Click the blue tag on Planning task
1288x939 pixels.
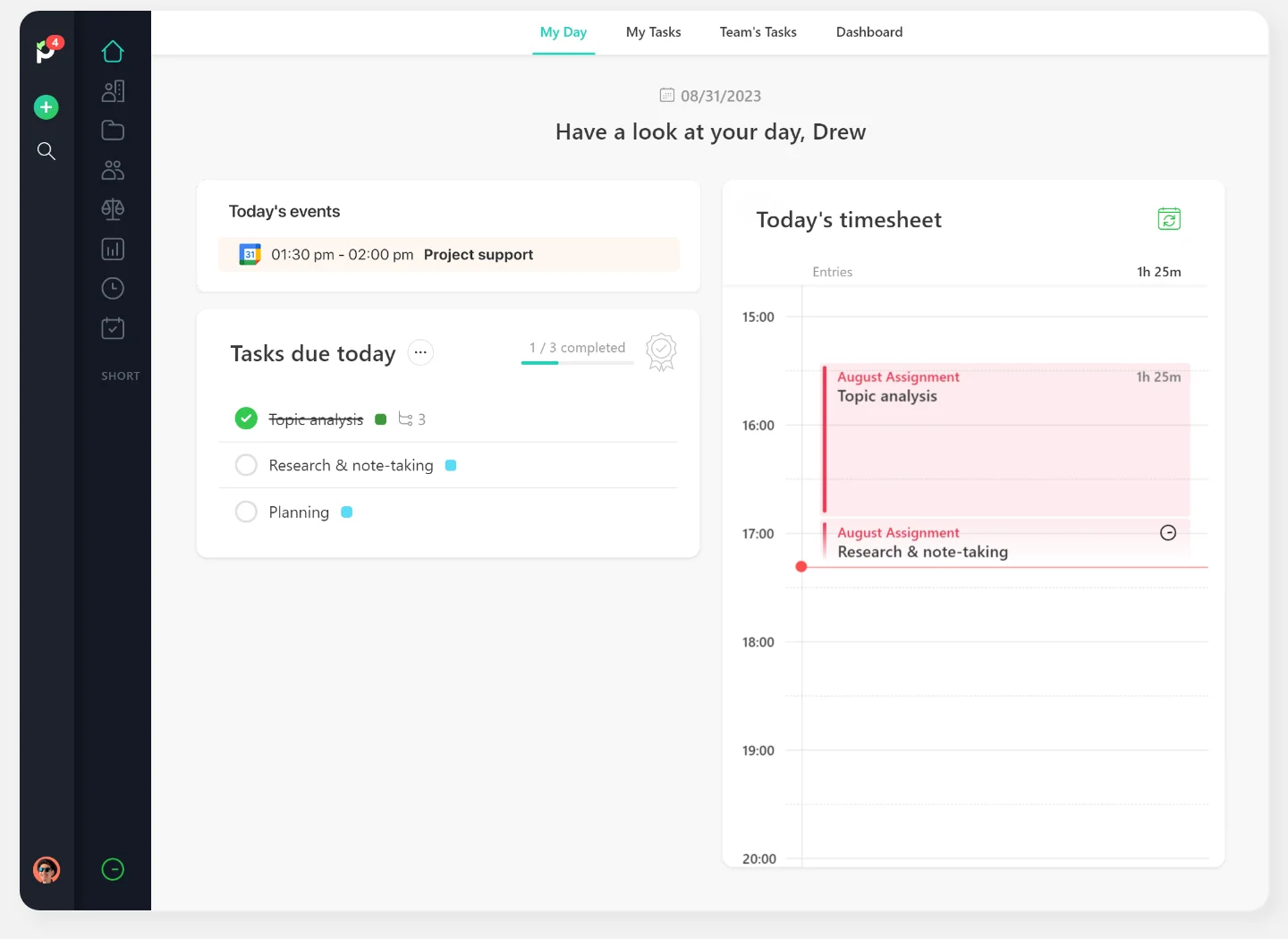click(x=347, y=512)
